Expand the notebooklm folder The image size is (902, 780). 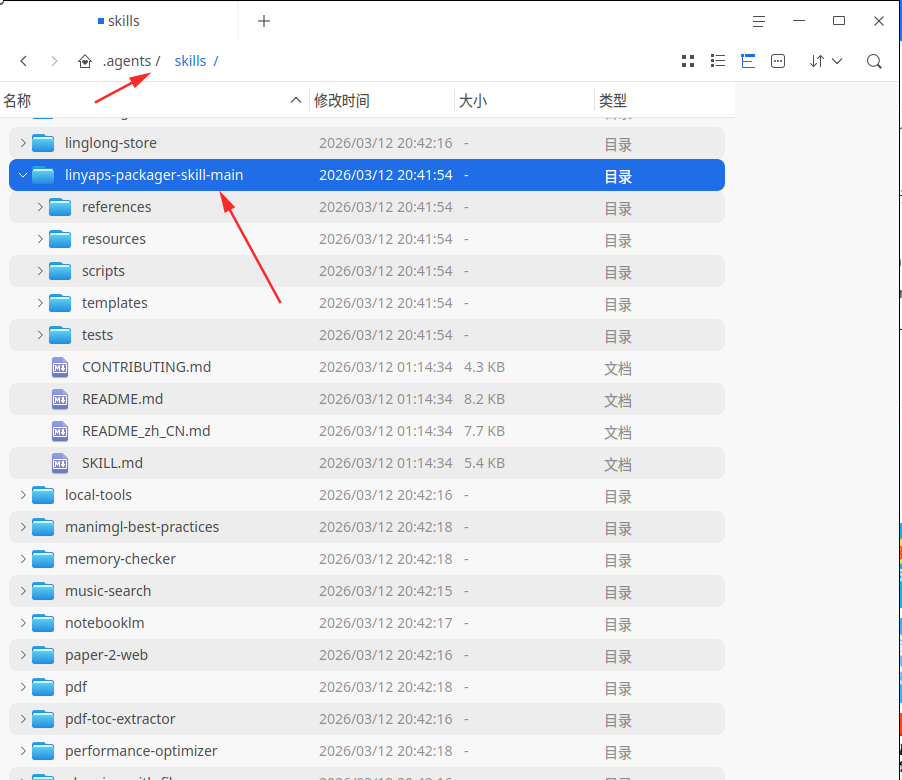point(23,623)
